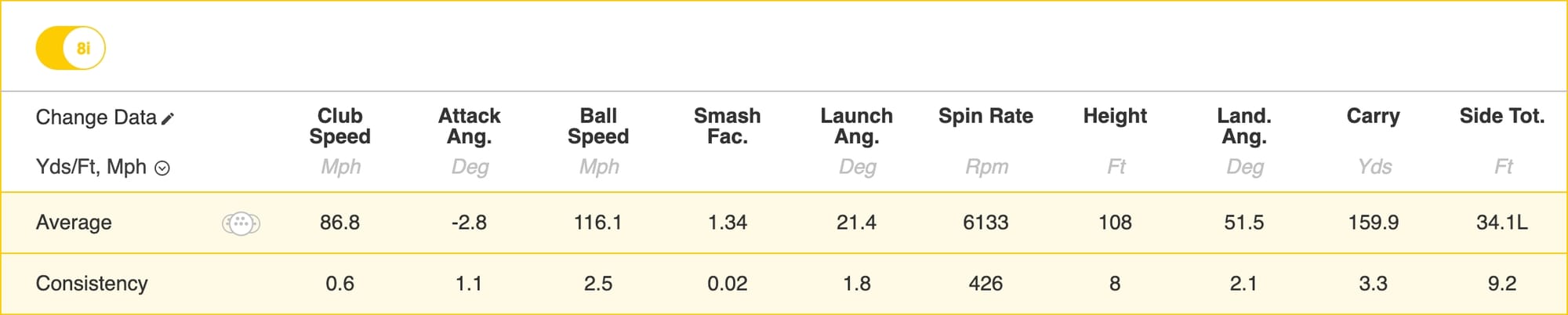Click the average carry value 159.9

[1373, 223]
